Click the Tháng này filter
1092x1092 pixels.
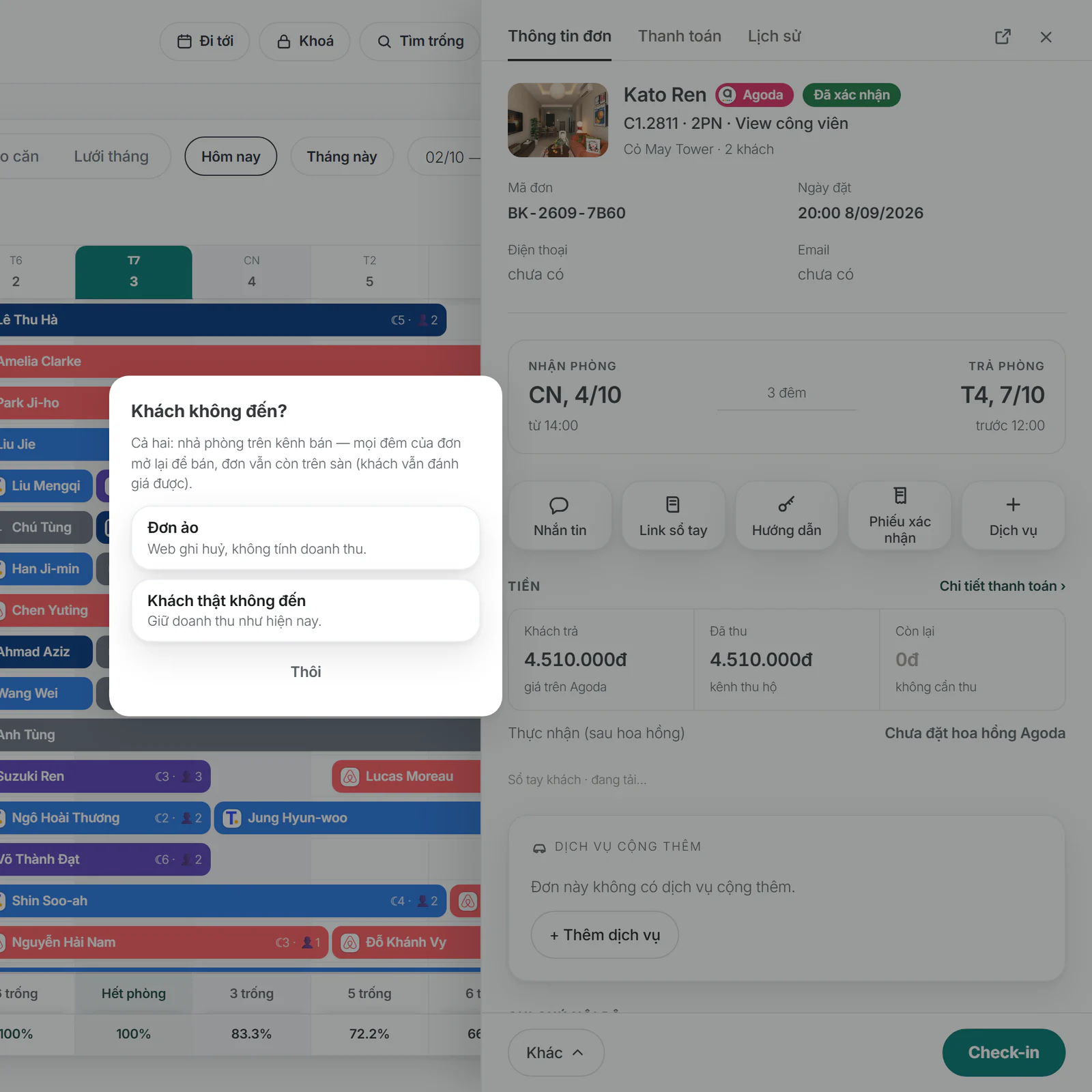pyautogui.click(x=342, y=156)
